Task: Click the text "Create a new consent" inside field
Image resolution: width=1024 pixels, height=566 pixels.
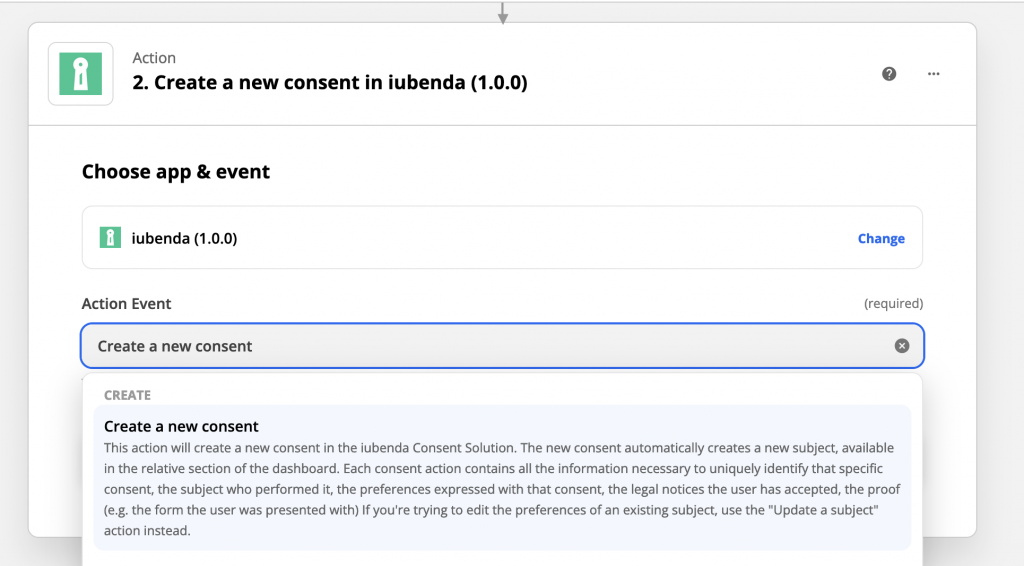Action: [175, 346]
